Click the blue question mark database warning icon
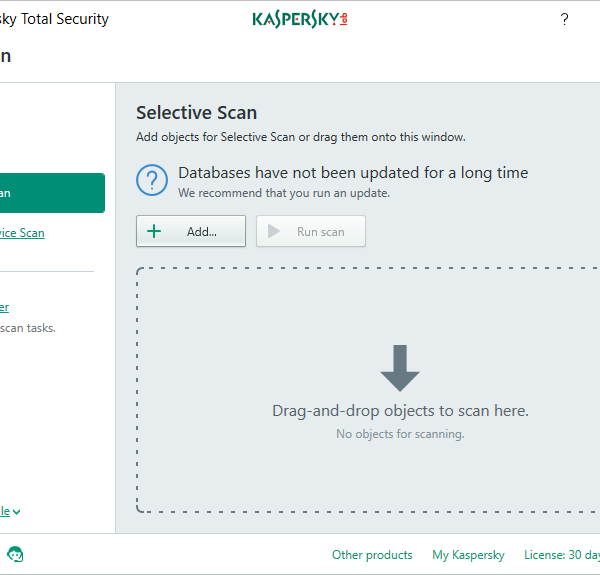Viewport: 600px width, 575px height. point(152,180)
